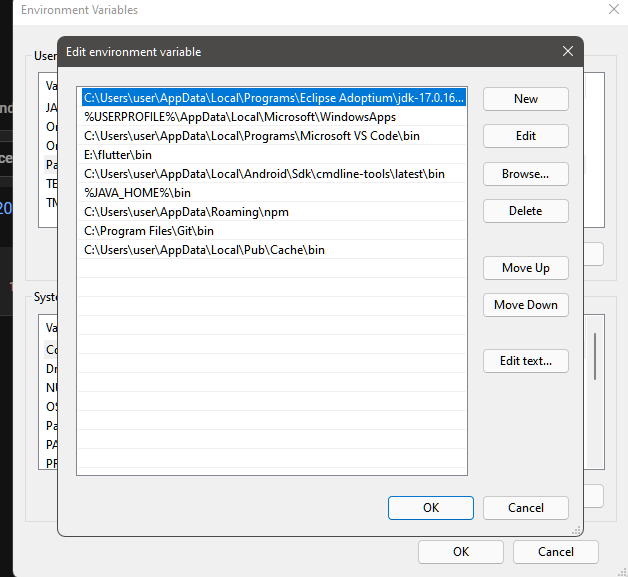Click the New button
Screen dimensions: 628x577
point(525,98)
